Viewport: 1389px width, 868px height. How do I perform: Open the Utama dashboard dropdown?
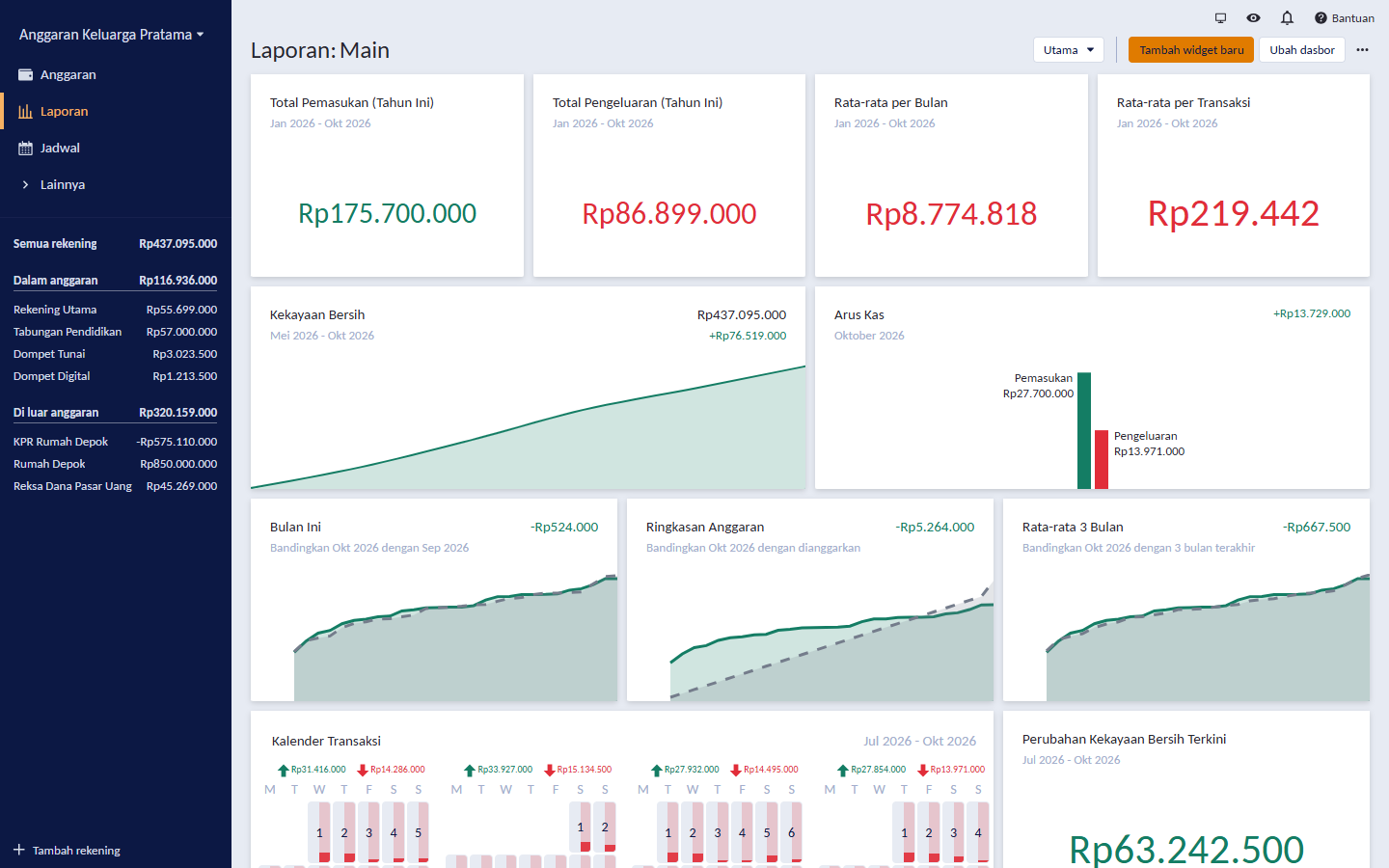coord(1069,50)
